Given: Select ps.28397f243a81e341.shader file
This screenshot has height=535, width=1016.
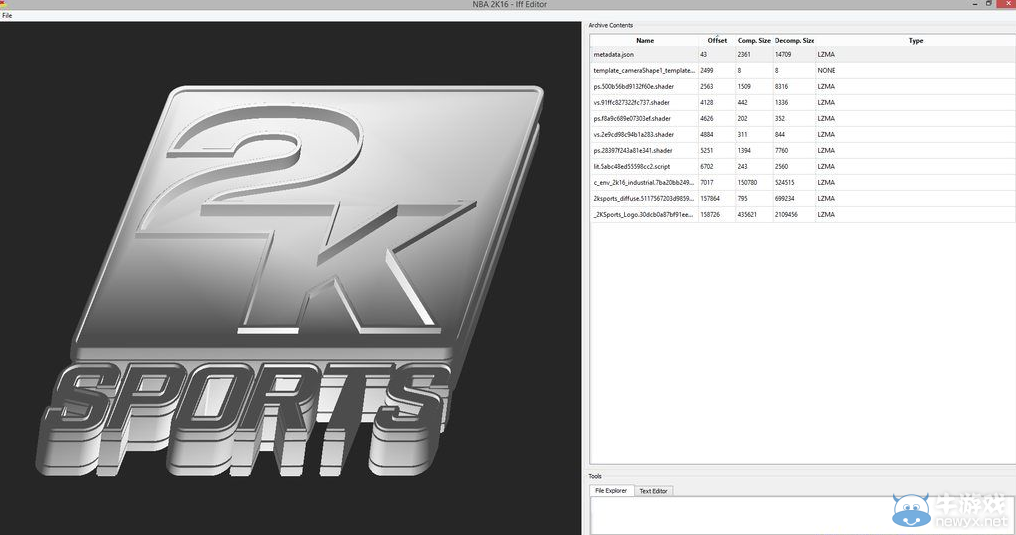Looking at the screenshot, I should [x=633, y=150].
